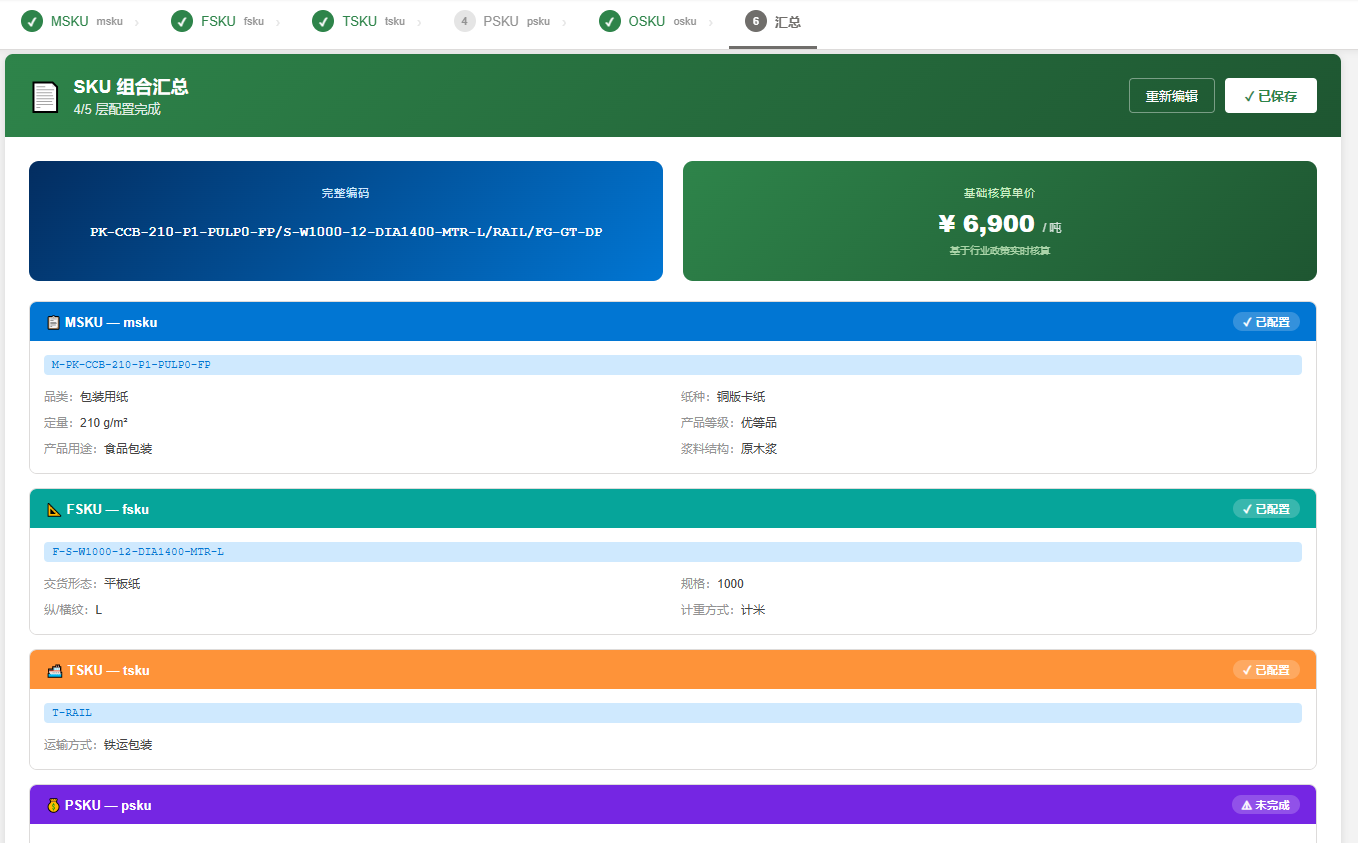Viewport: 1358px width, 843px height.
Task: Switch to the 汇总 summary tab
Action: (773, 21)
